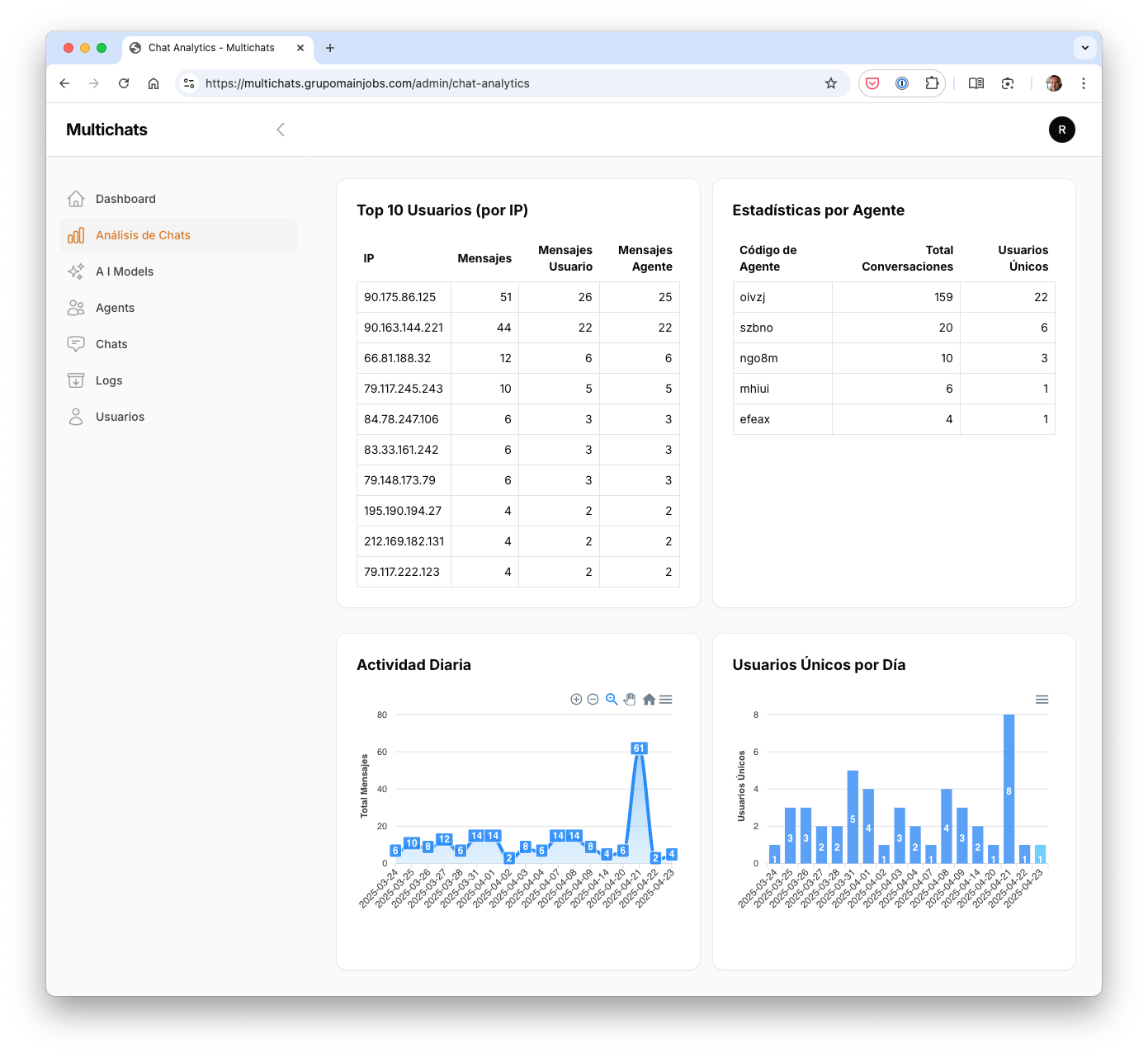Activate the panning hand tool
Viewport: 1148px width, 1057px height.
pyautogui.click(x=630, y=700)
